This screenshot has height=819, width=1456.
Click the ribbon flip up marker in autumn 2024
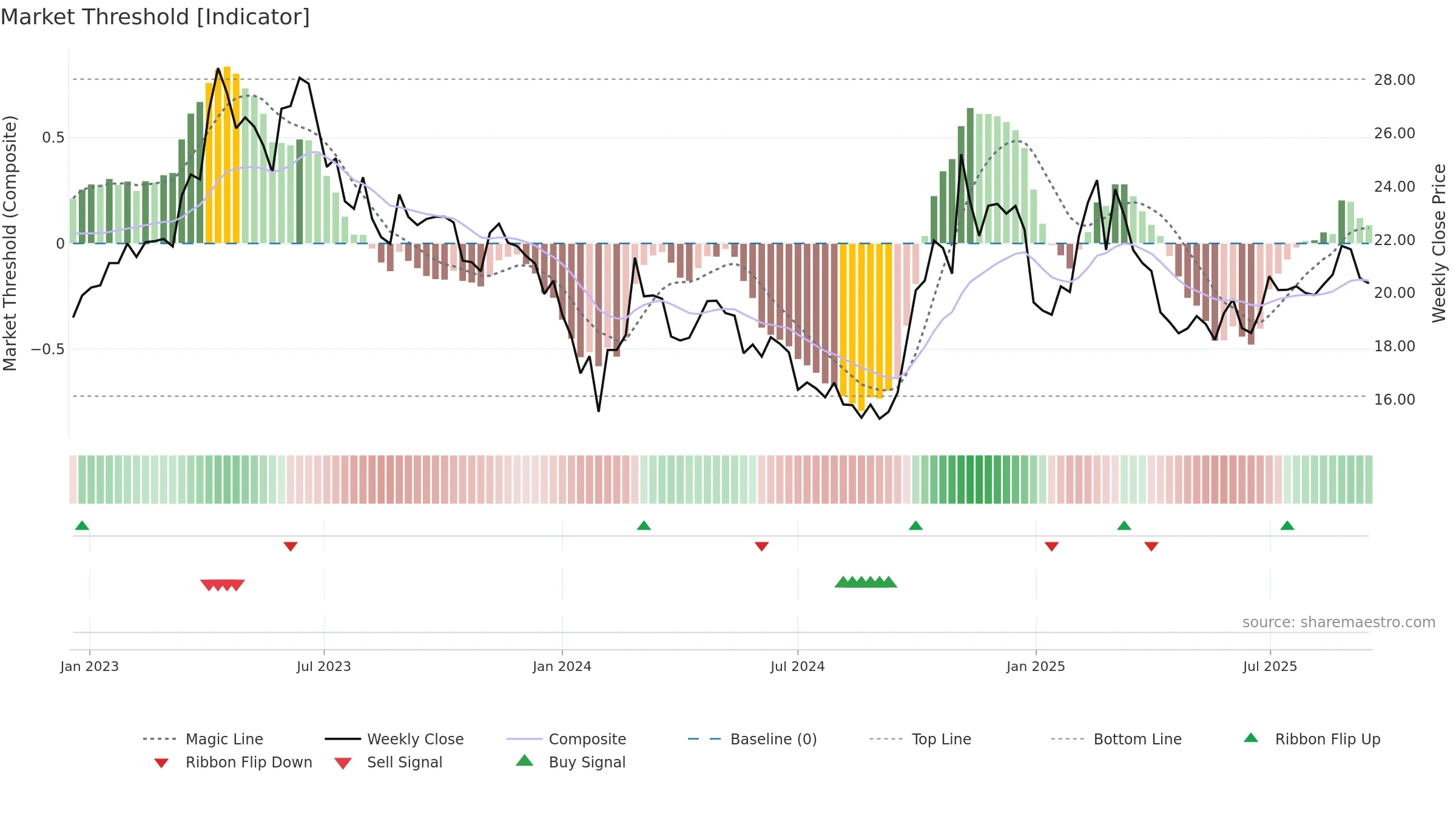pos(916,525)
